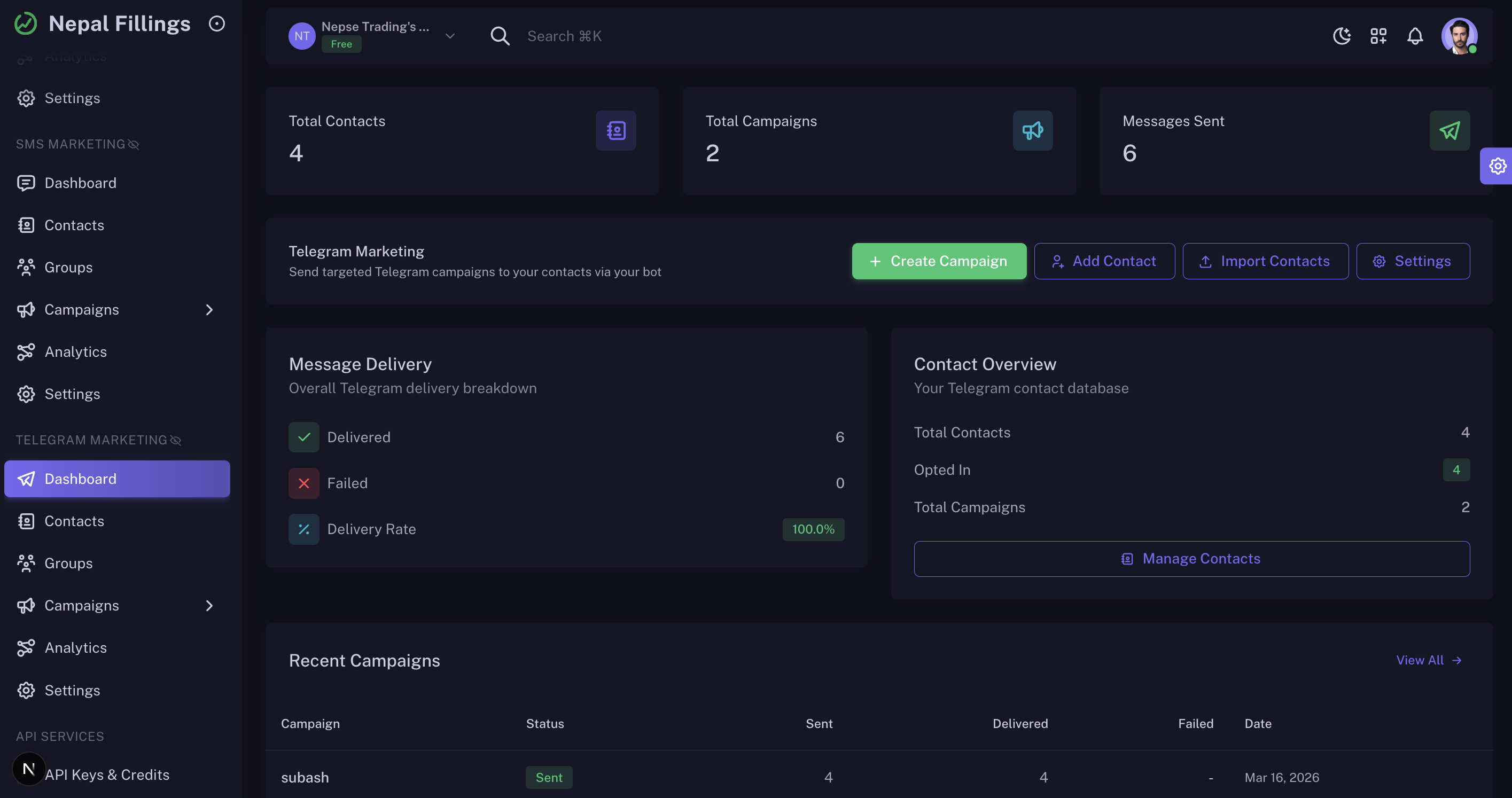Click the View All link for Recent Campaigns
The width and height of the screenshot is (1512, 798).
pyautogui.click(x=1429, y=660)
